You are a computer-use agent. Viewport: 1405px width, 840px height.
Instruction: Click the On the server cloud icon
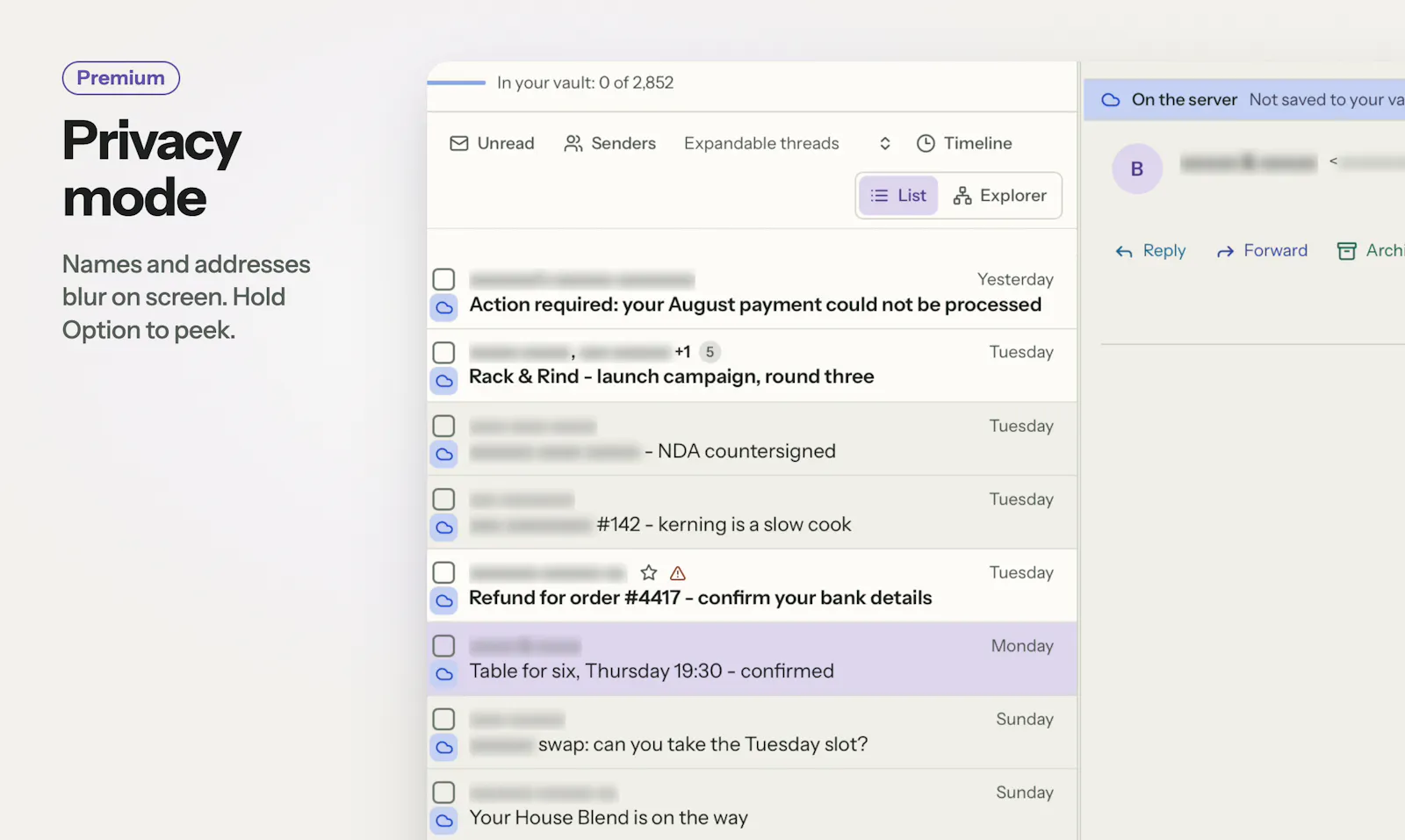pyautogui.click(x=1111, y=100)
